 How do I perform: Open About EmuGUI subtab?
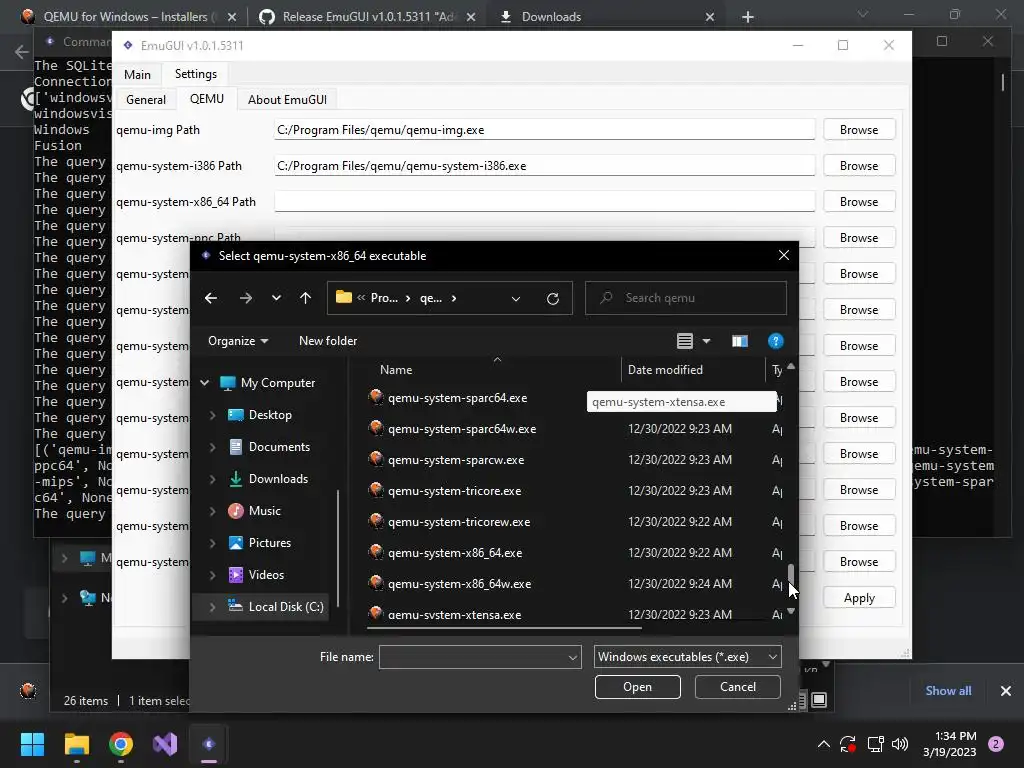[x=287, y=99]
